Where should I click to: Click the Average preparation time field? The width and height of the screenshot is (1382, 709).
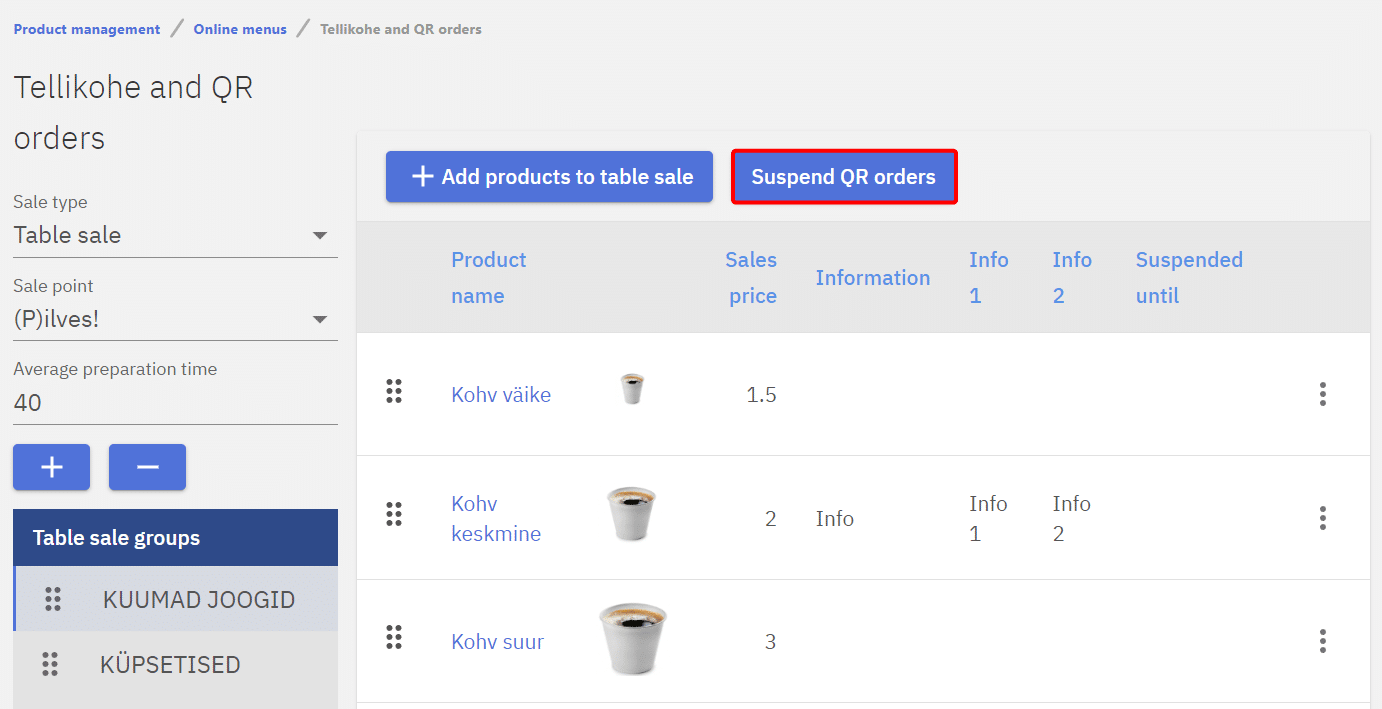pyautogui.click(x=175, y=403)
